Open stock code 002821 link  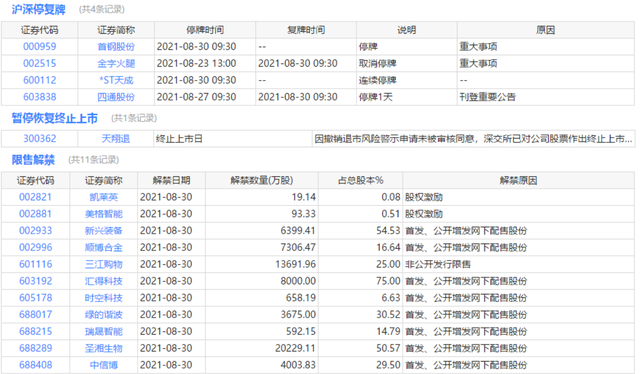click(x=36, y=197)
